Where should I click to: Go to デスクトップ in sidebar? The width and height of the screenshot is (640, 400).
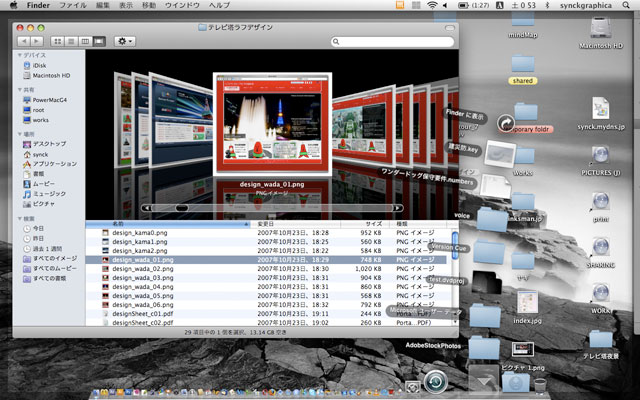point(44,144)
